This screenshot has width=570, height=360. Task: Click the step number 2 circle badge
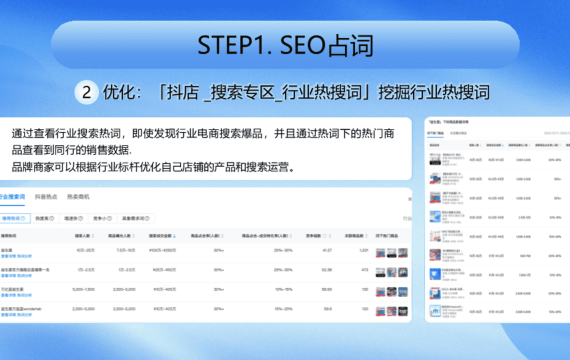coord(87,92)
